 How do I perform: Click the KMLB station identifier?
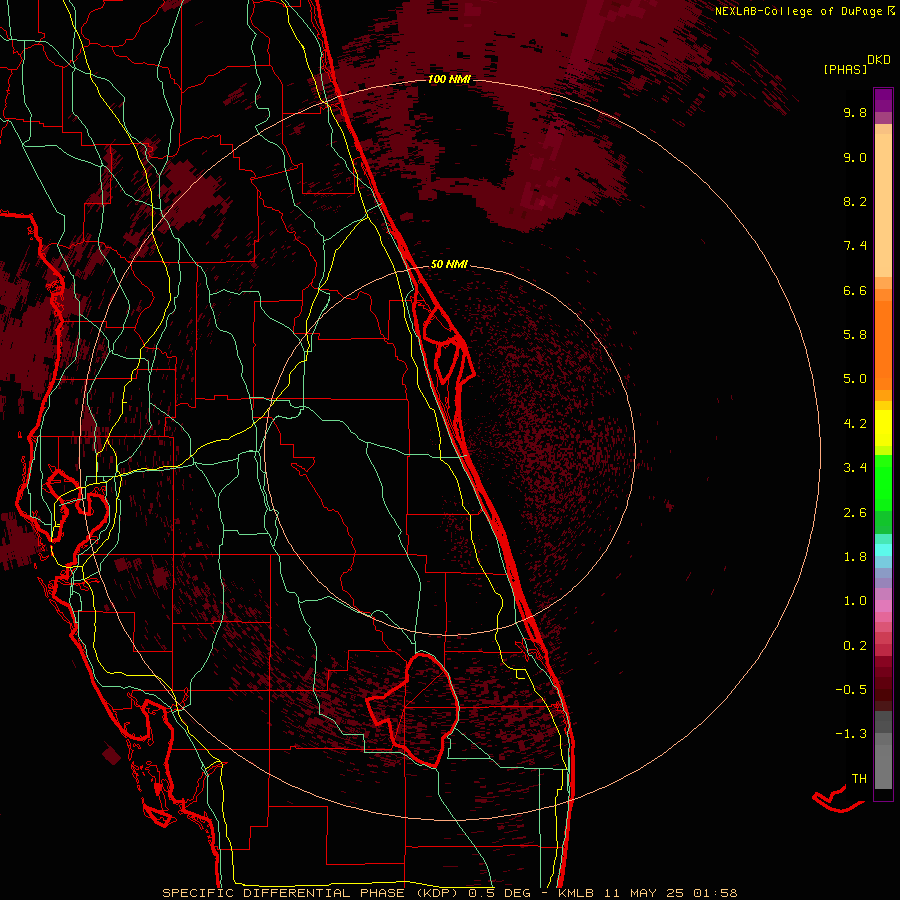576,893
